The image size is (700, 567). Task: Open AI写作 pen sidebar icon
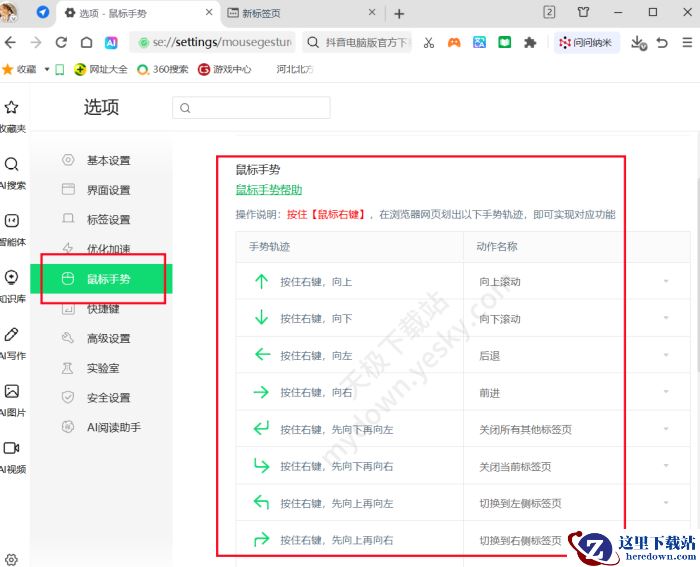12,342
